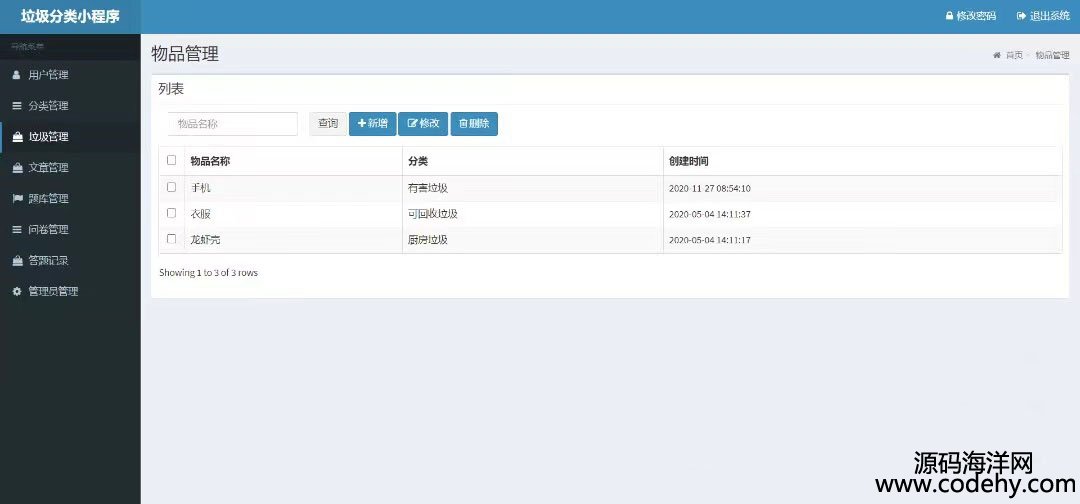This screenshot has height=504, width=1080.
Task: Click the 龙虾壳 item name cell
Action: click(293, 240)
